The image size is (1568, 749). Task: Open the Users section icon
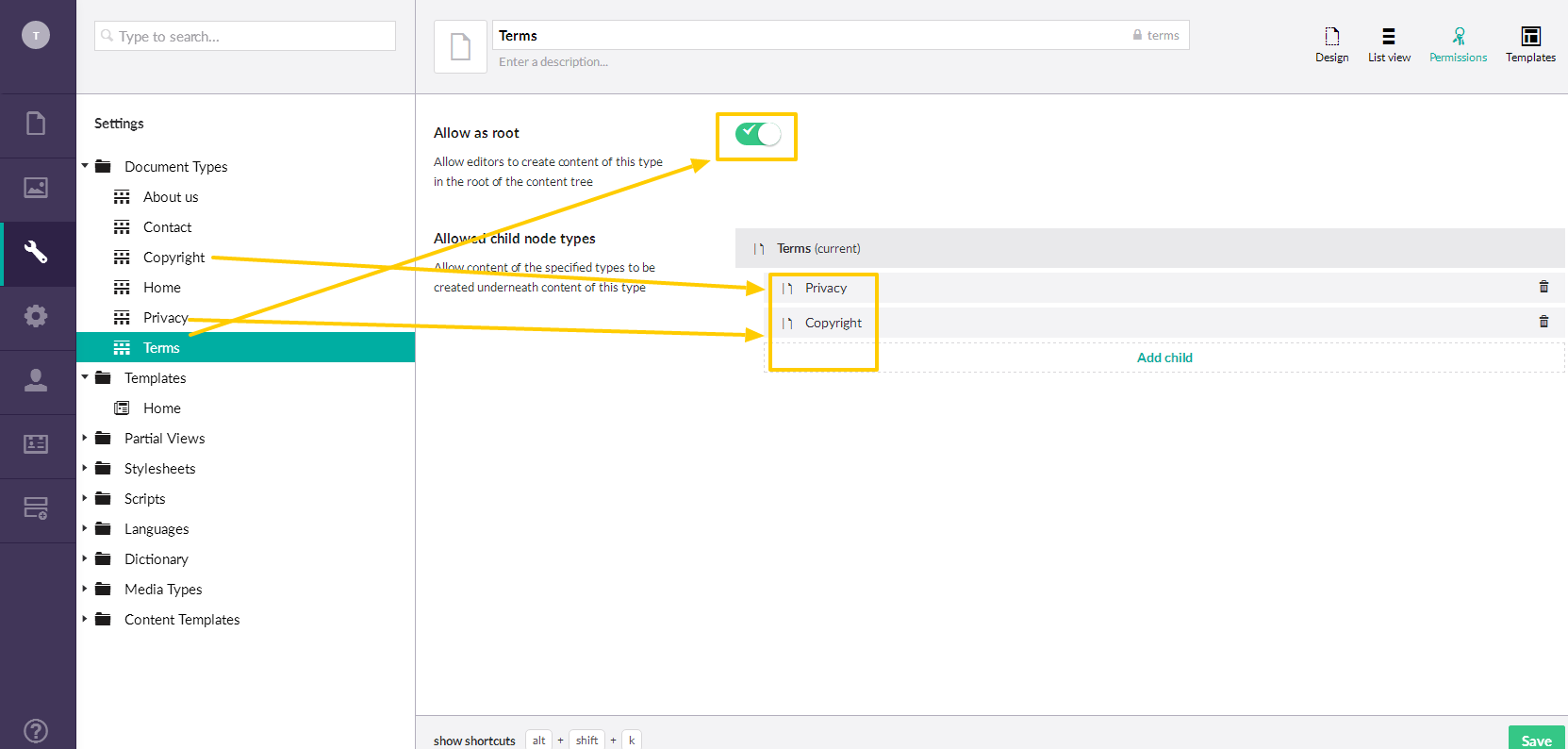coord(36,381)
